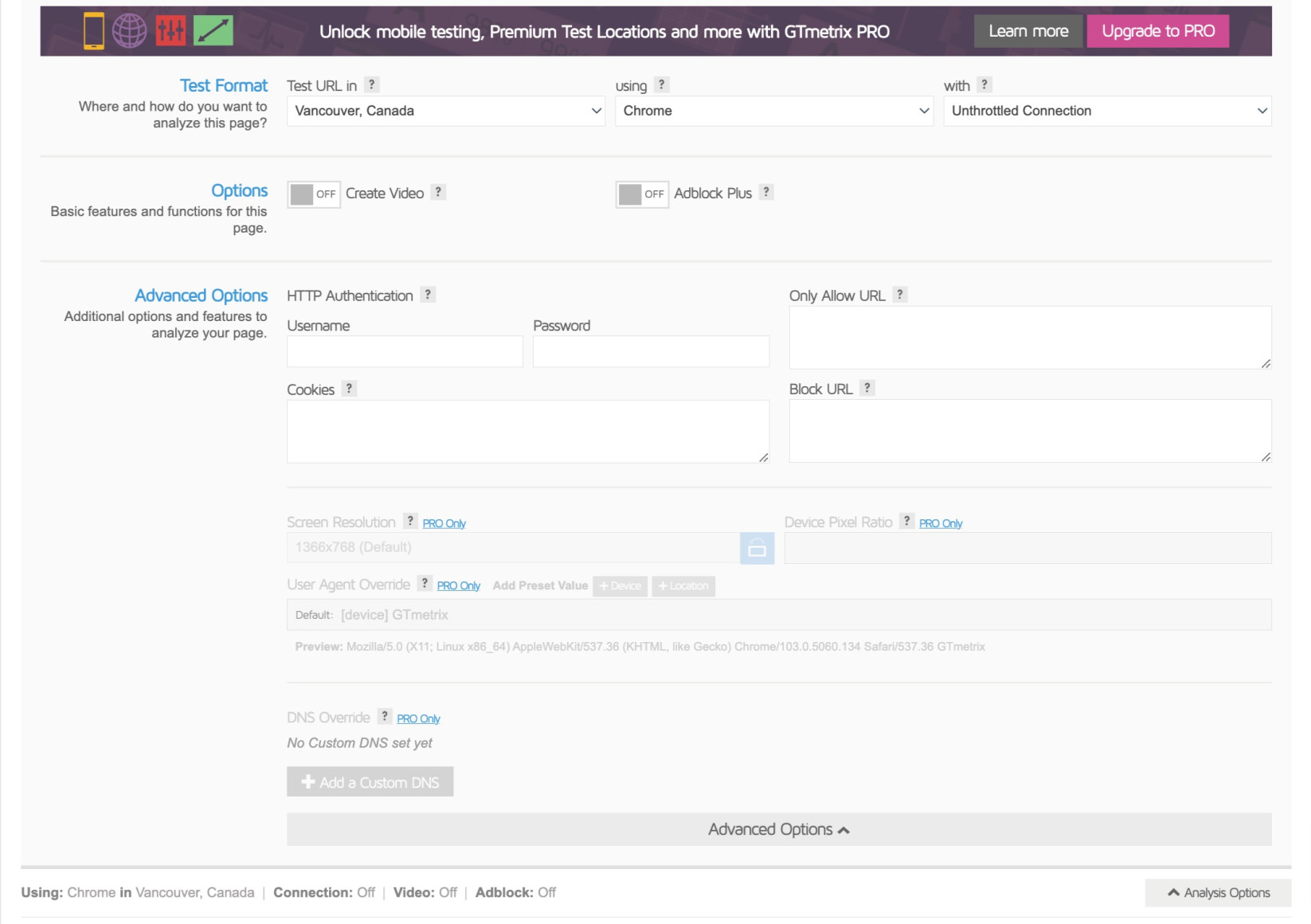Click the Upgrade to PRO button
This screenshot has width=1311, height=924.
tap(1158, 31)
